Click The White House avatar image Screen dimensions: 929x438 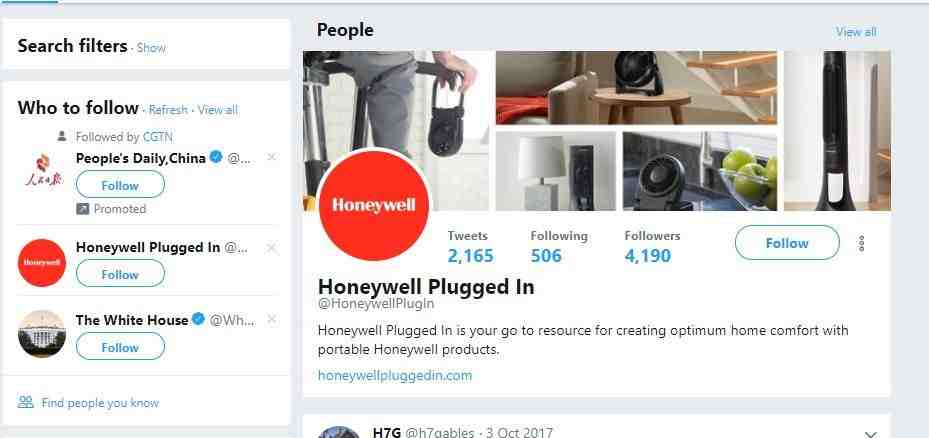[x=42, y=334]
